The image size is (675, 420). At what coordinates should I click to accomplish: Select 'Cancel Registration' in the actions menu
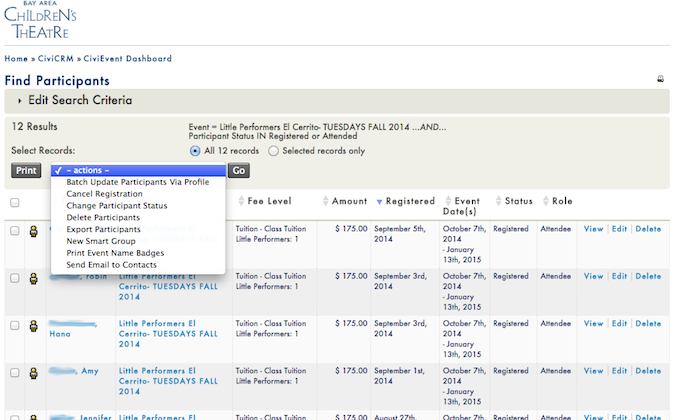(x=105, y=194)
